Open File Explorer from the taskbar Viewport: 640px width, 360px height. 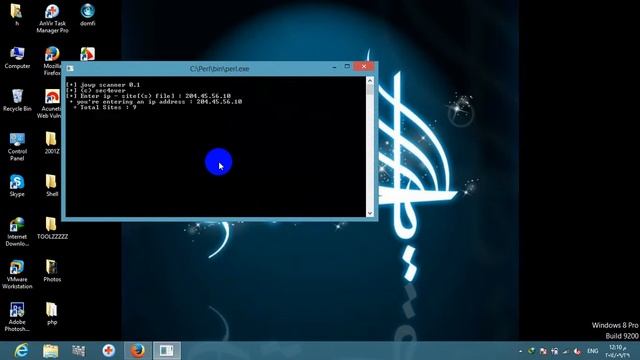point(51,351)
